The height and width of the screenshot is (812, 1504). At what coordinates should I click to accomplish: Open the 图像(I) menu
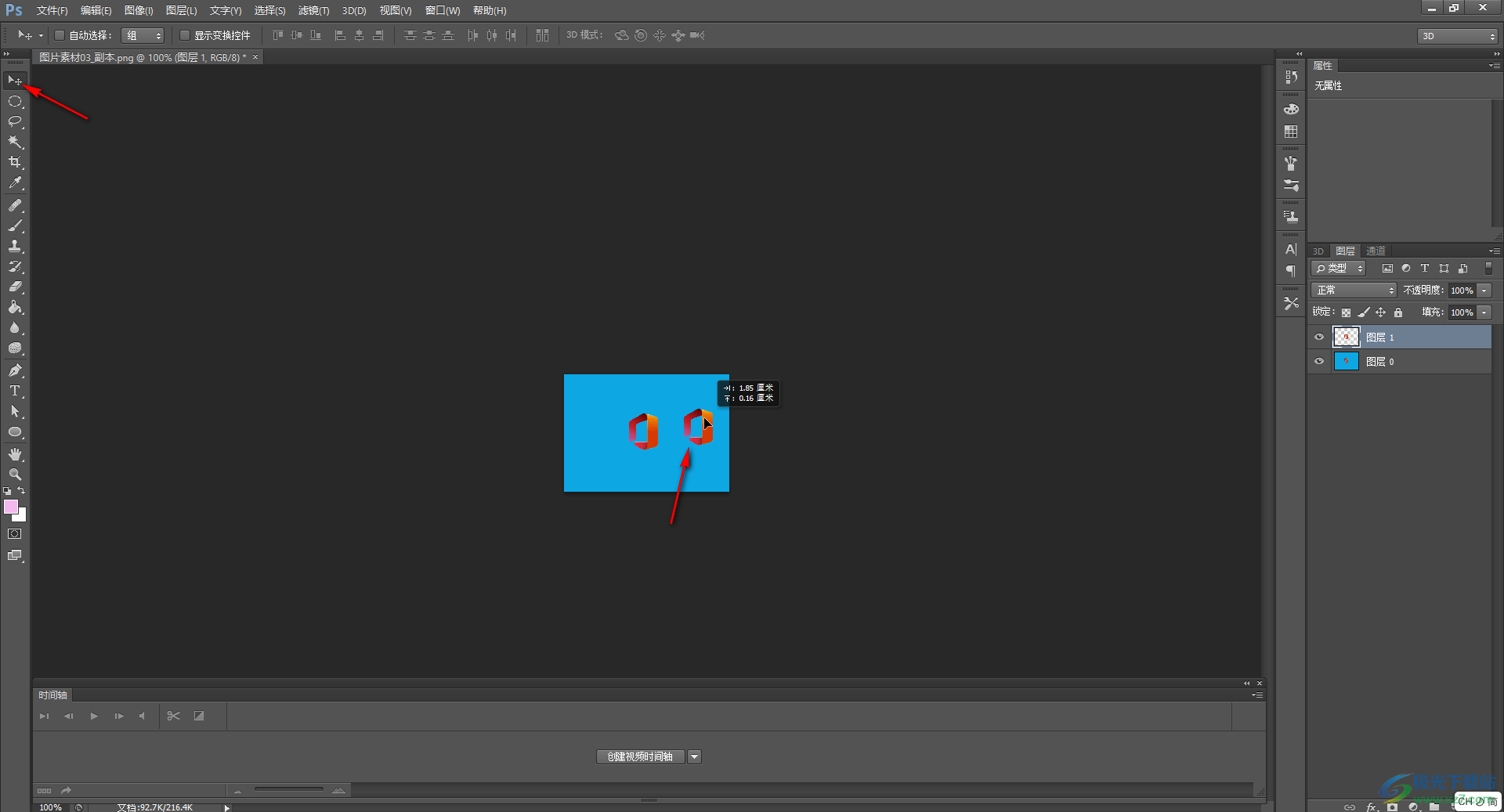click(x=139, y=10)
